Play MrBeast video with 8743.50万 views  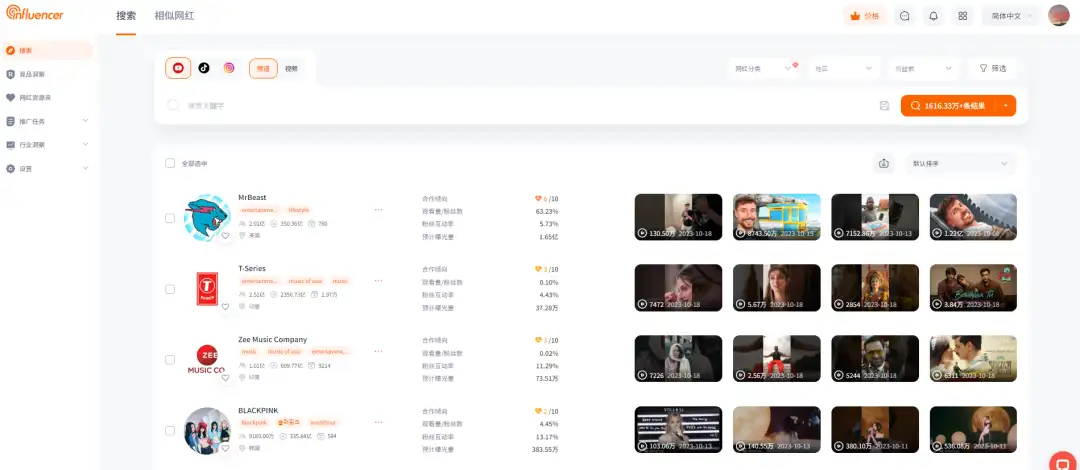click(776, 217)
